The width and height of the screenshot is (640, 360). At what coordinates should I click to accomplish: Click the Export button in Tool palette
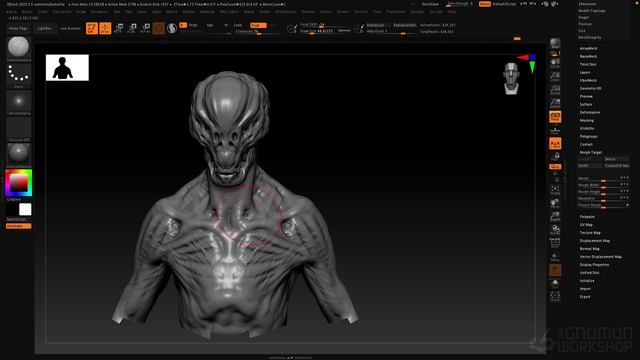click(584, 297)
